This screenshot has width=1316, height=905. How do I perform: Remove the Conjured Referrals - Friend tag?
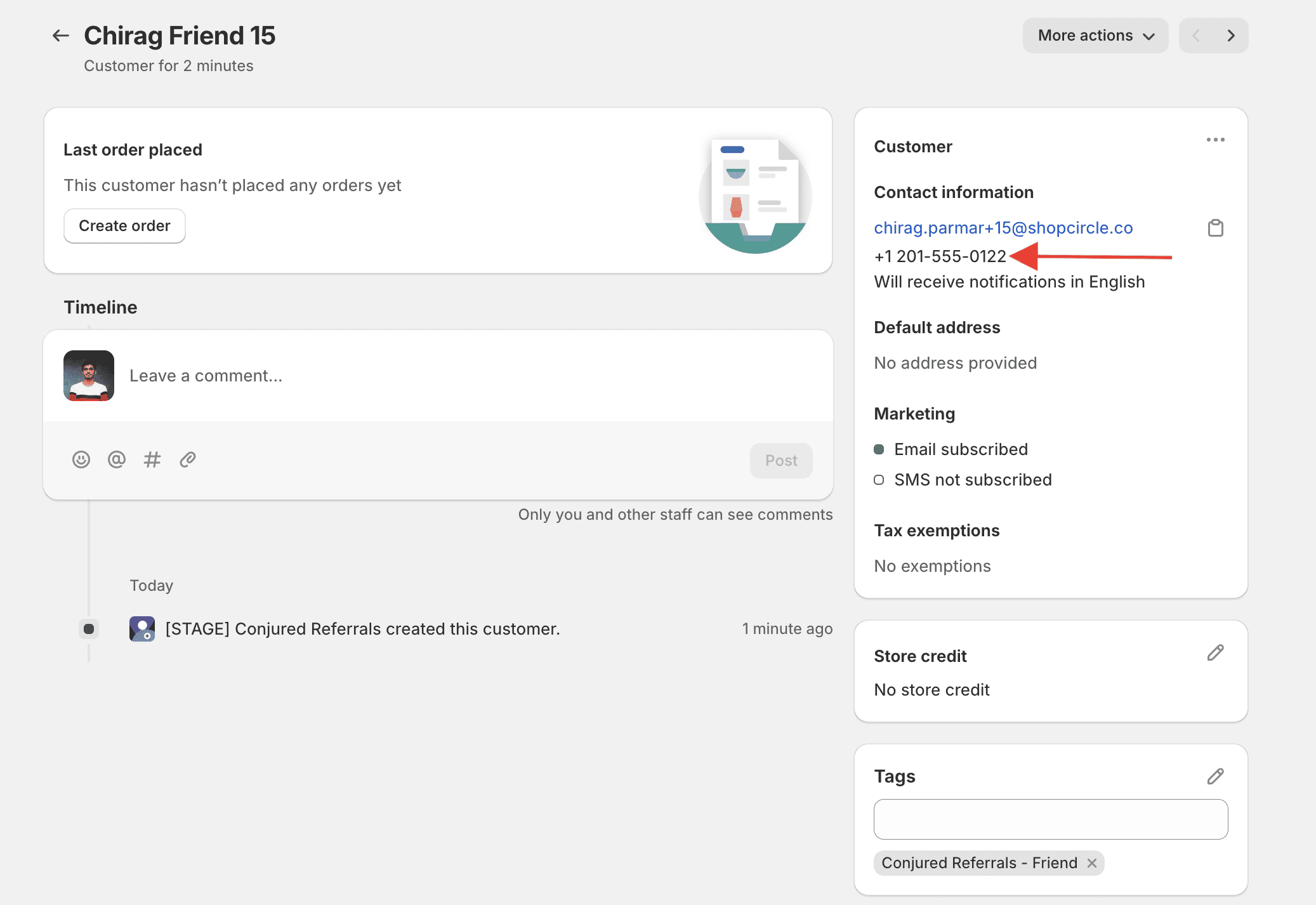pos(1092,863)
